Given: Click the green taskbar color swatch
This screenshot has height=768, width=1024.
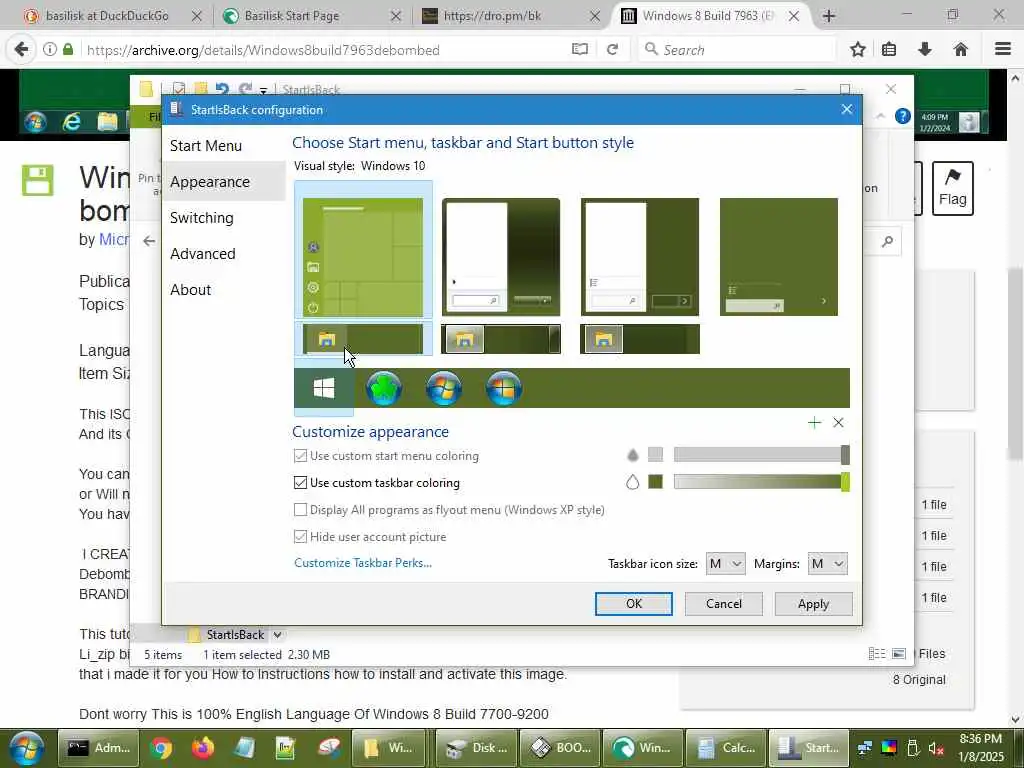Looking at the screenshot, I should 655,482.
